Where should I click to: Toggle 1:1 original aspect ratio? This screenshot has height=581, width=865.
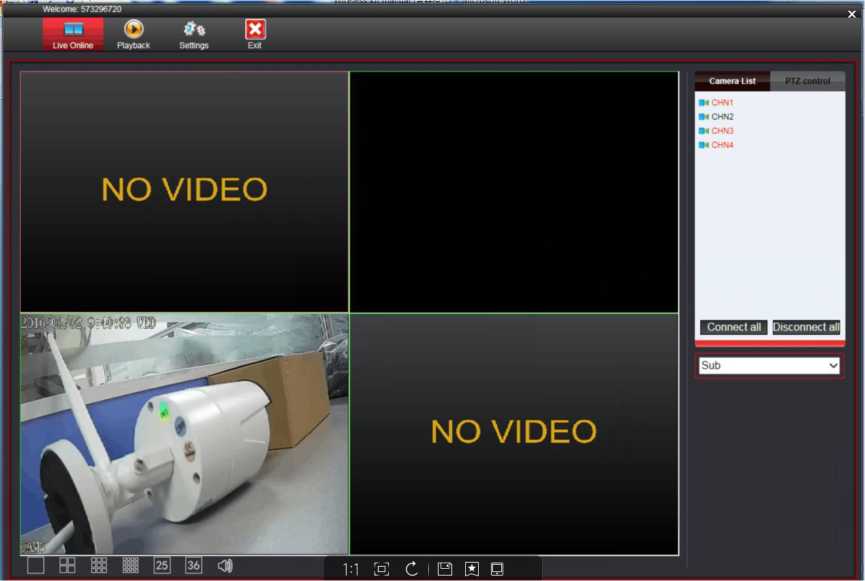[x=351, y=569]
